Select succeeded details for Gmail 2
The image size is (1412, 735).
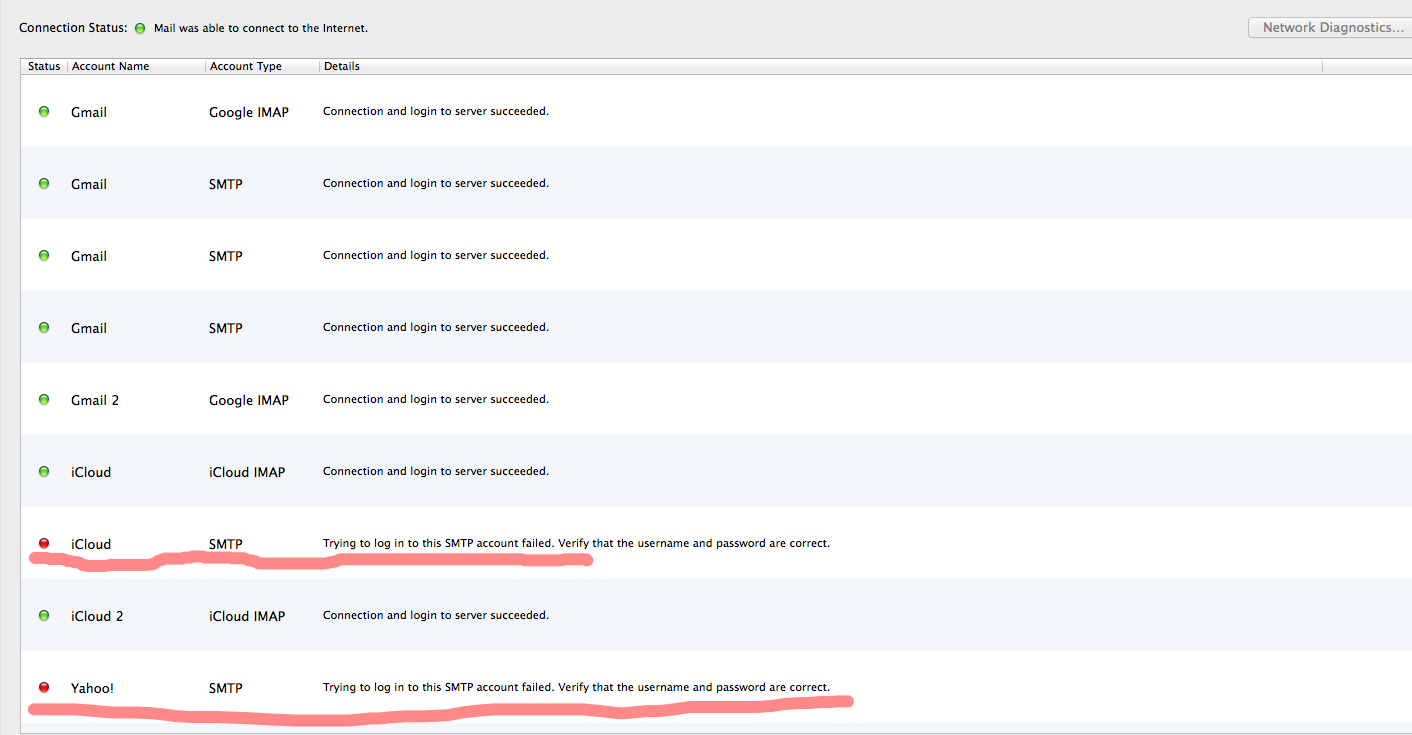click(x=436, y=399)
